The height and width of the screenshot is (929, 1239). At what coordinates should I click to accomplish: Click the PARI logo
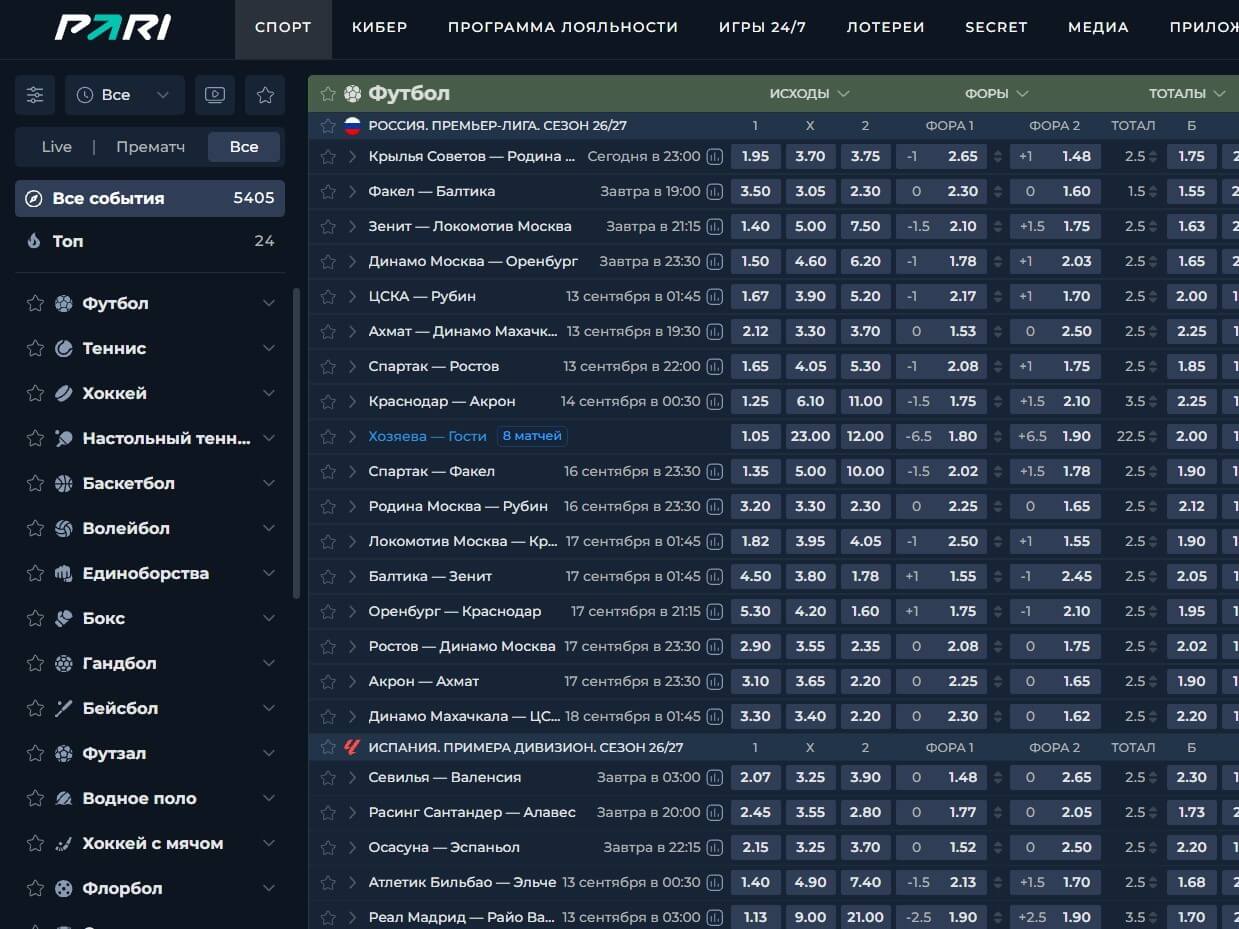tap(113, 28)
